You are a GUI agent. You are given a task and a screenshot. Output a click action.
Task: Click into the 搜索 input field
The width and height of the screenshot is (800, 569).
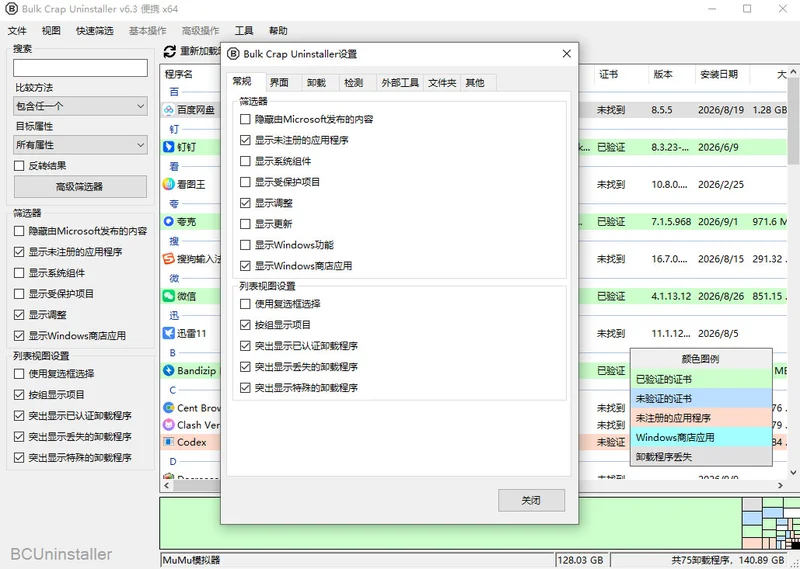[80, 68]
